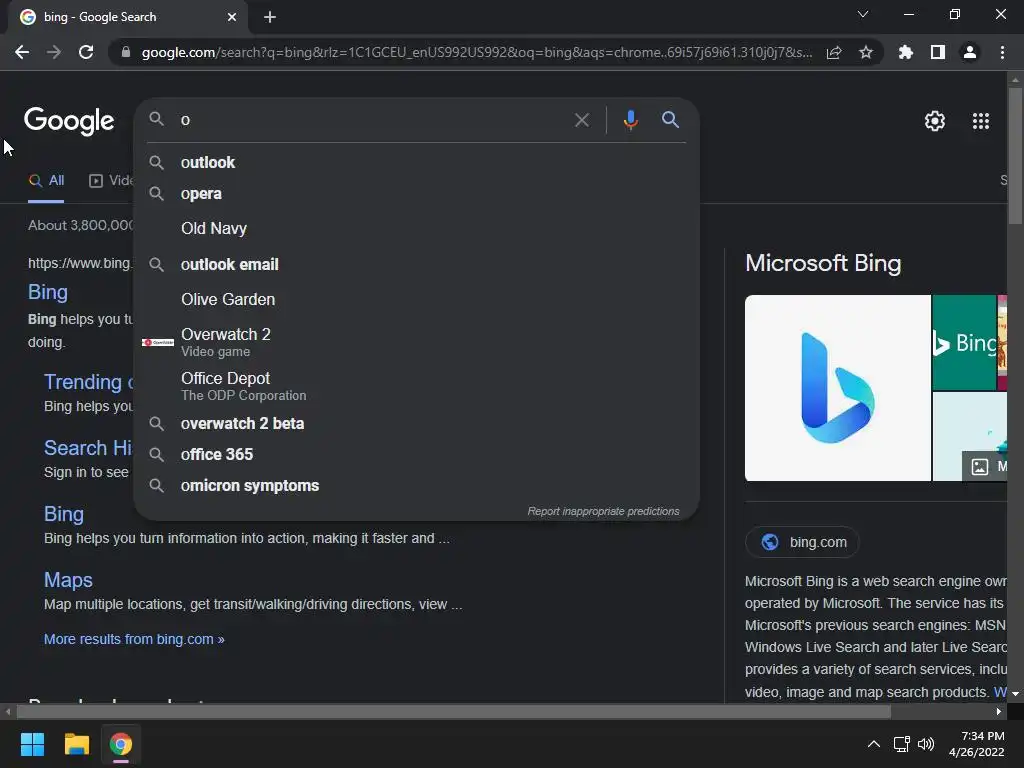The width and height of the screenshot is (1024, 768).
Task: Click 'Report inappropriate predictions'
Action: (603, 511)
